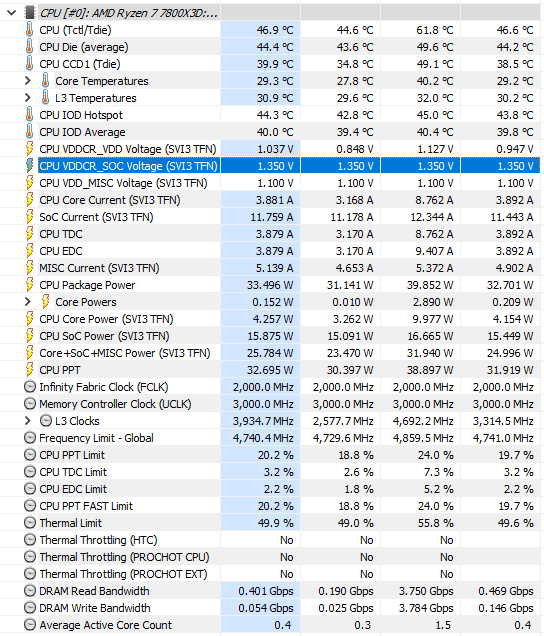Click thermometer icon beside L3 Temperatures
Screen dimensions: 544x636
click(45, 98)
